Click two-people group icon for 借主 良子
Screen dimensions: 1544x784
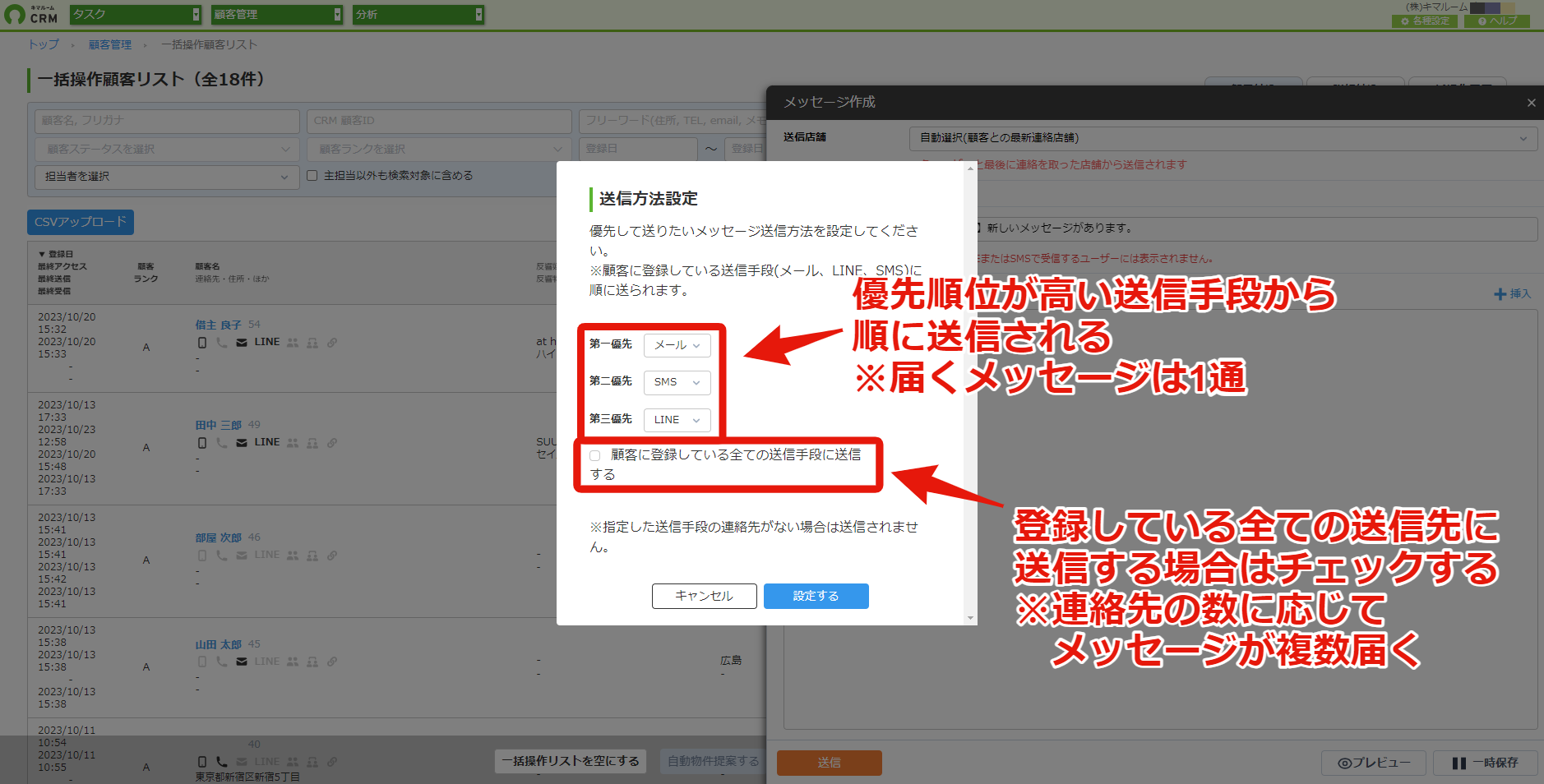click(x=293, y=343)
